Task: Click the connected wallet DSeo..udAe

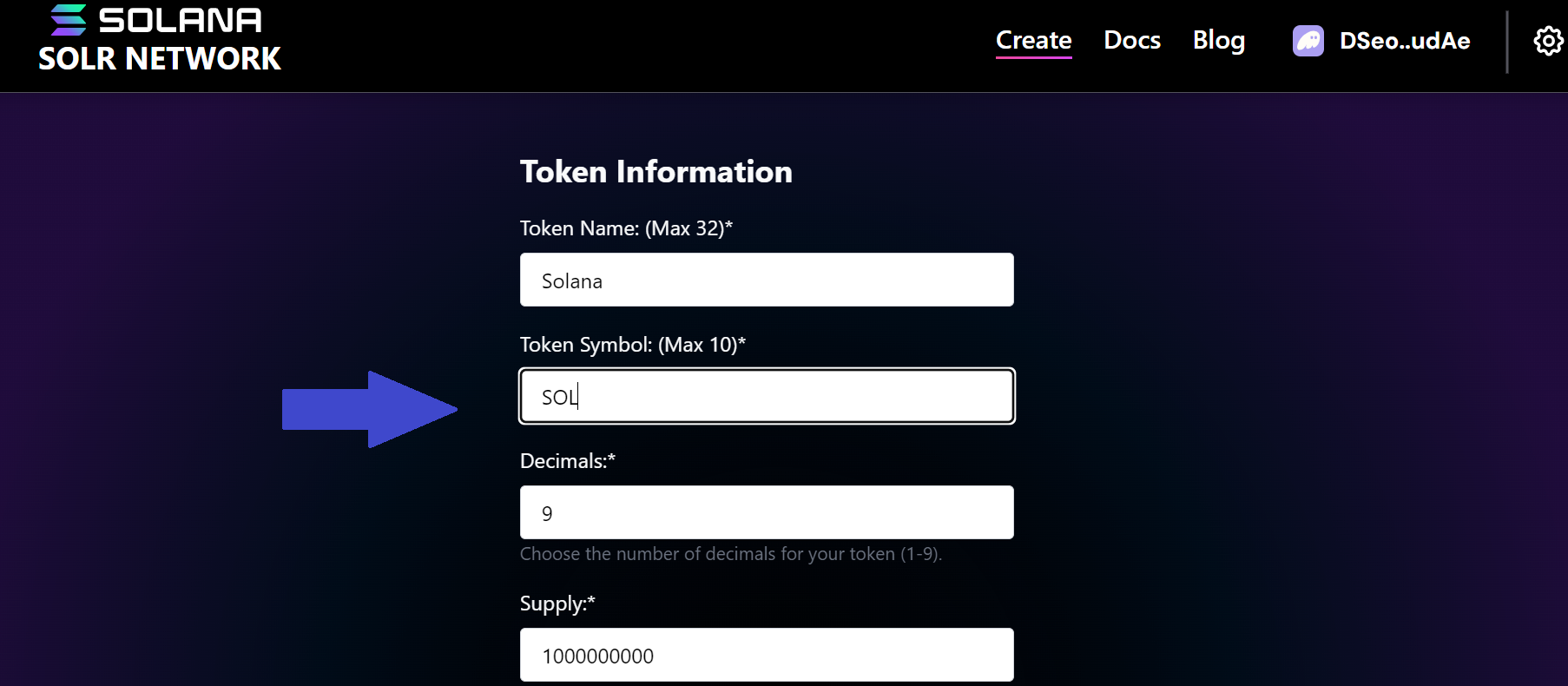Action: [1404, 40]
